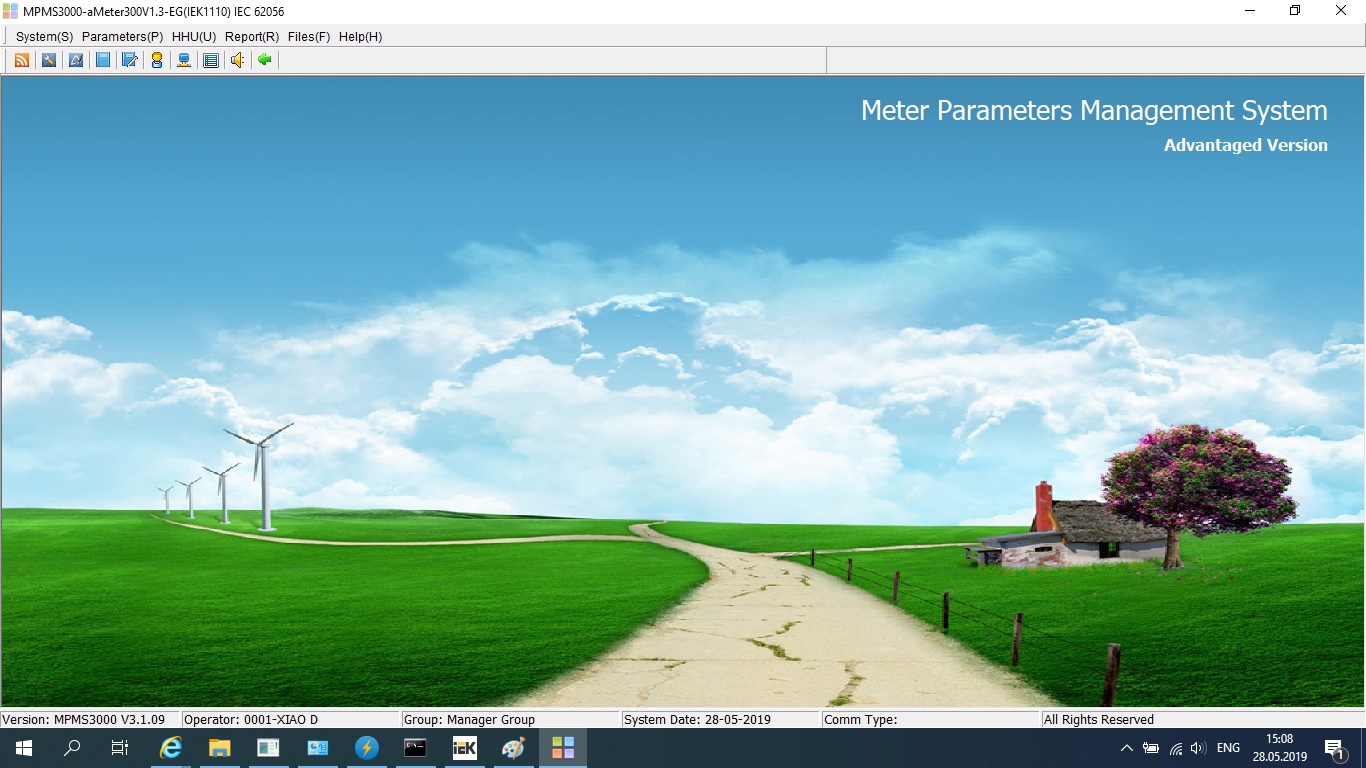Open the Help(H) menu
1366x768 pixels.
[x=360, y=37]
